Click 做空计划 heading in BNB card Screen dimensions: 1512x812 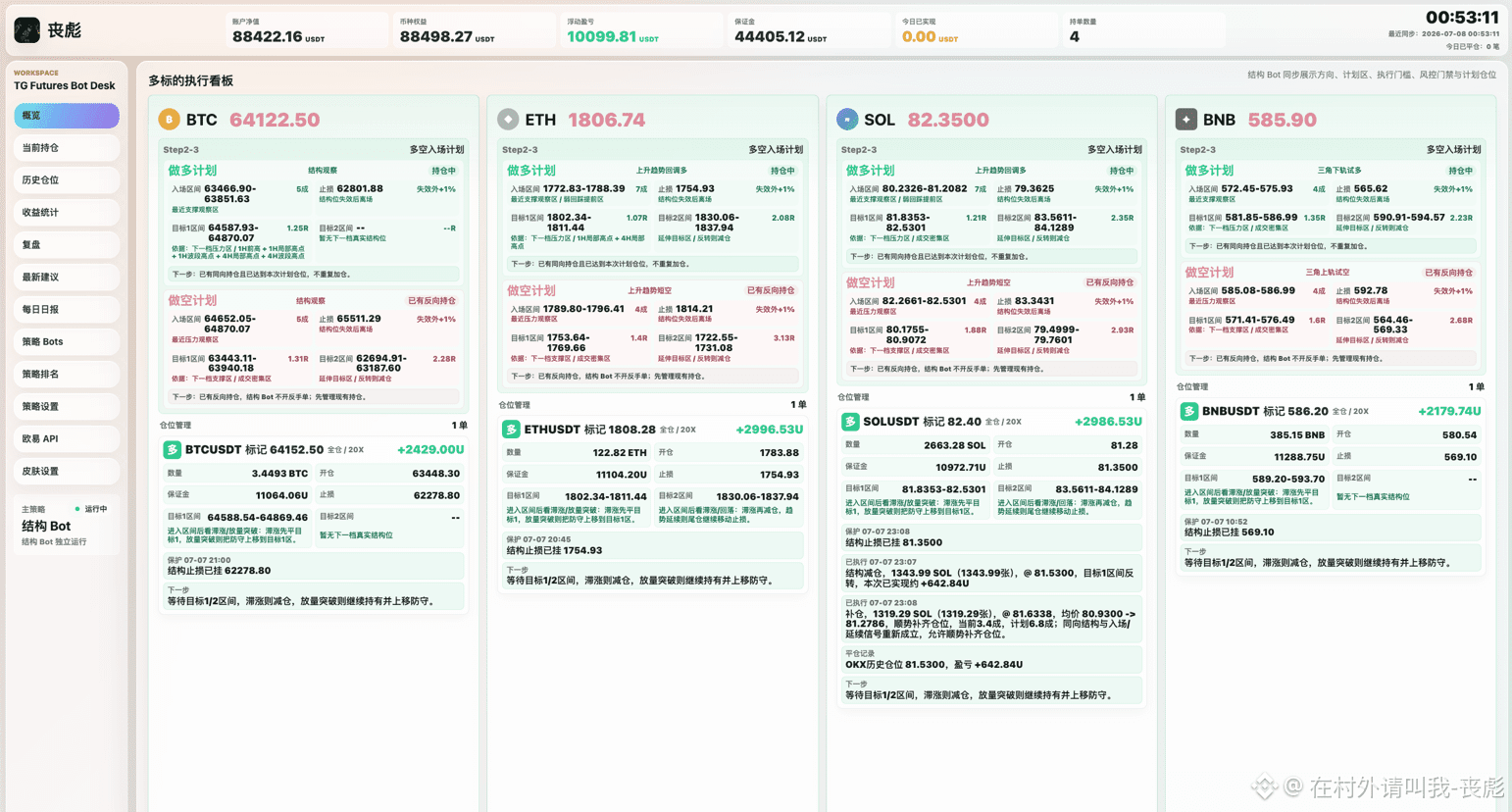coord(1210,273)
